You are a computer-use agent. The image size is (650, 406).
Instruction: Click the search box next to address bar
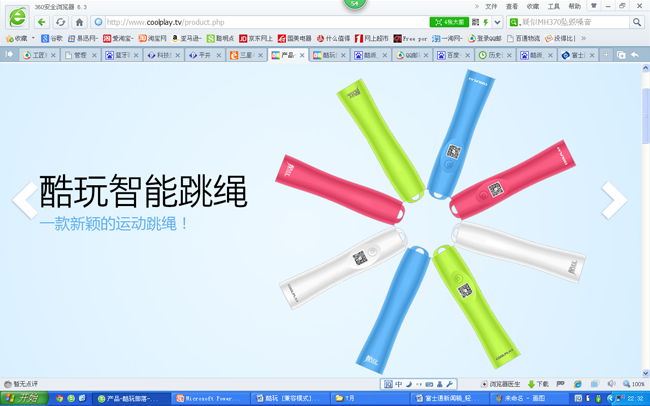coord(575,22)
